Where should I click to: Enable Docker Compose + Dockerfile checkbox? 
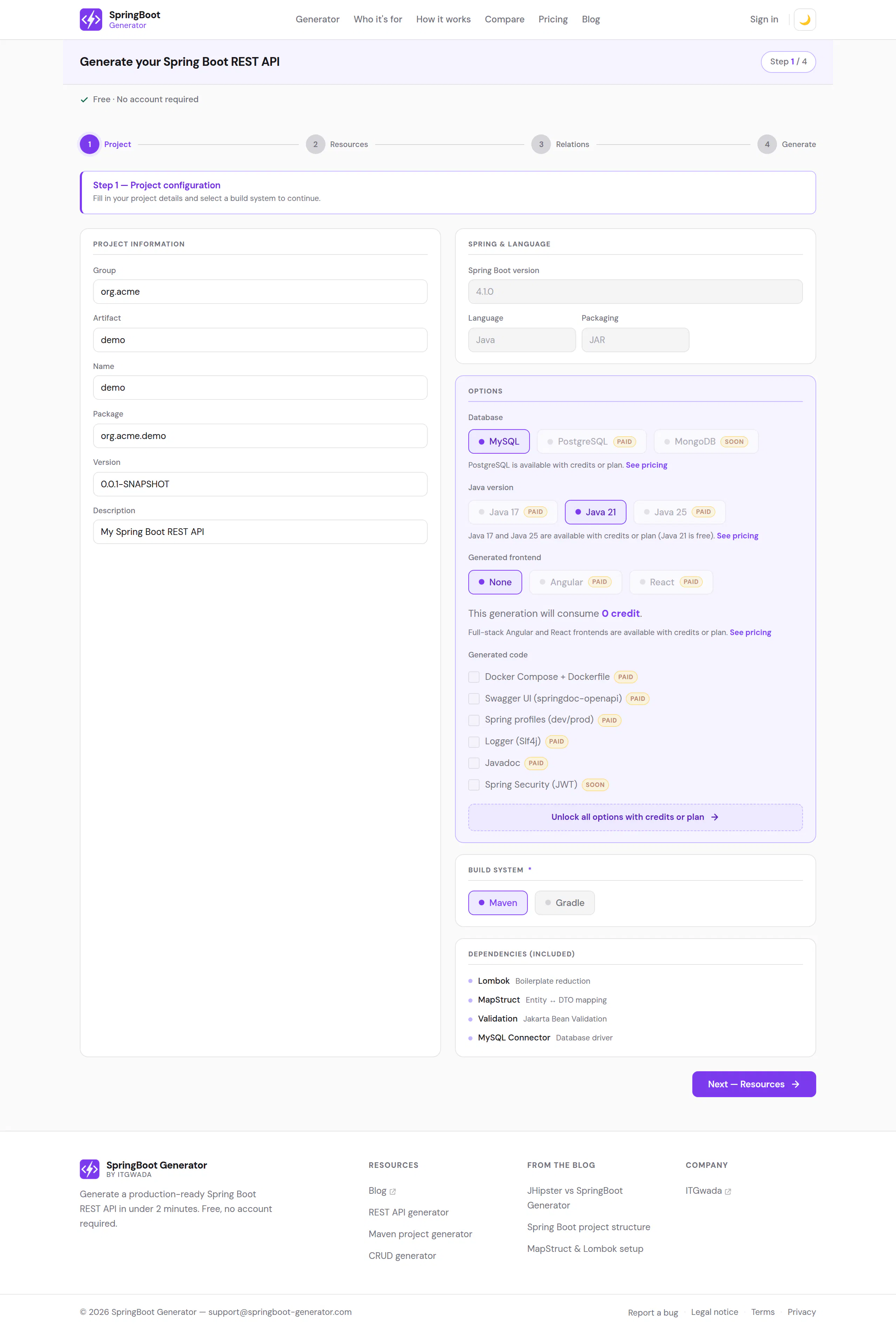pyautogui.click(x=474, y=677)
